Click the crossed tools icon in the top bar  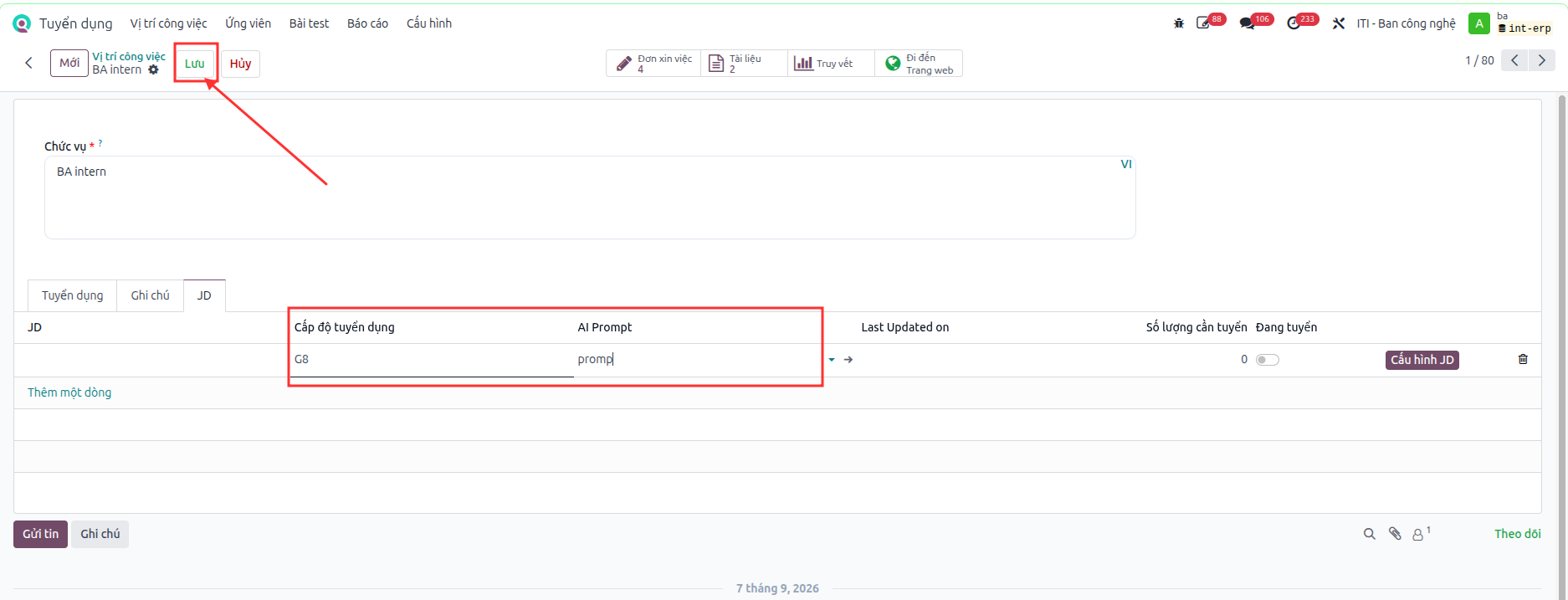click(1339, 23)
